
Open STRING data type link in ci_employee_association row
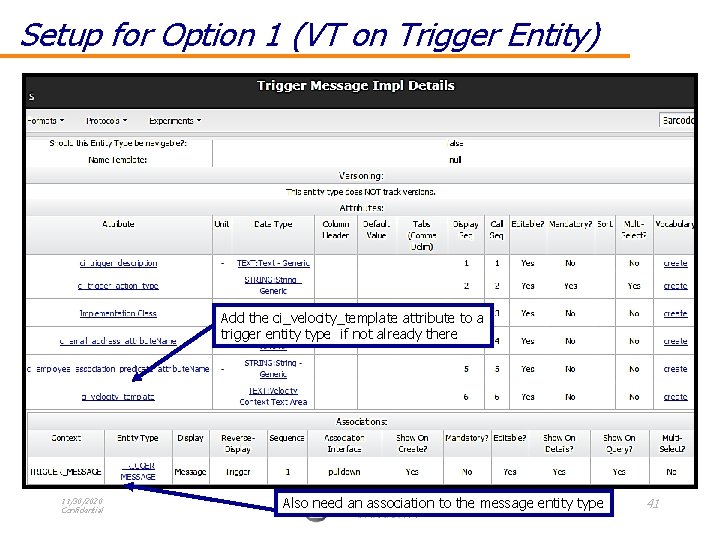point(273,369)
